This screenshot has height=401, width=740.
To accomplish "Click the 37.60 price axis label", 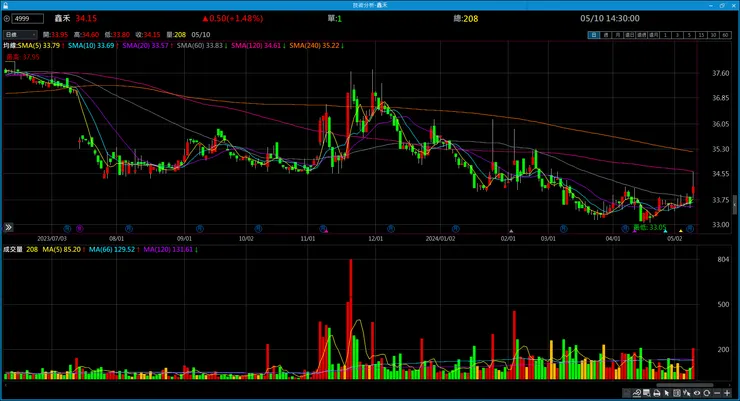I will point(721,73).
